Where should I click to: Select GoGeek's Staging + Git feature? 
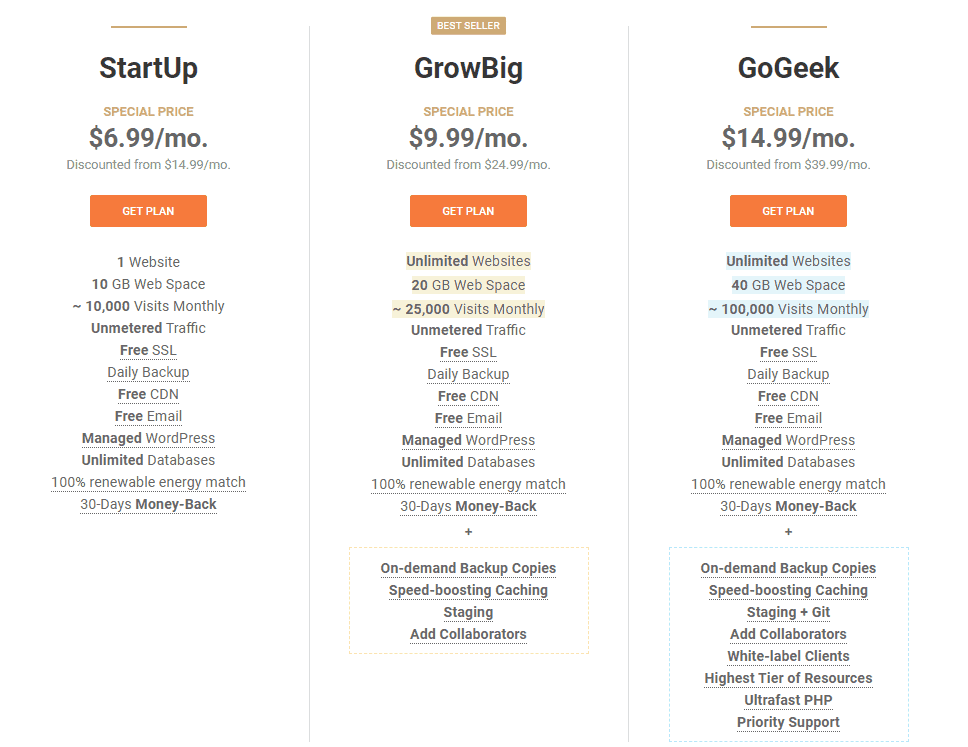tap(788, 612)
